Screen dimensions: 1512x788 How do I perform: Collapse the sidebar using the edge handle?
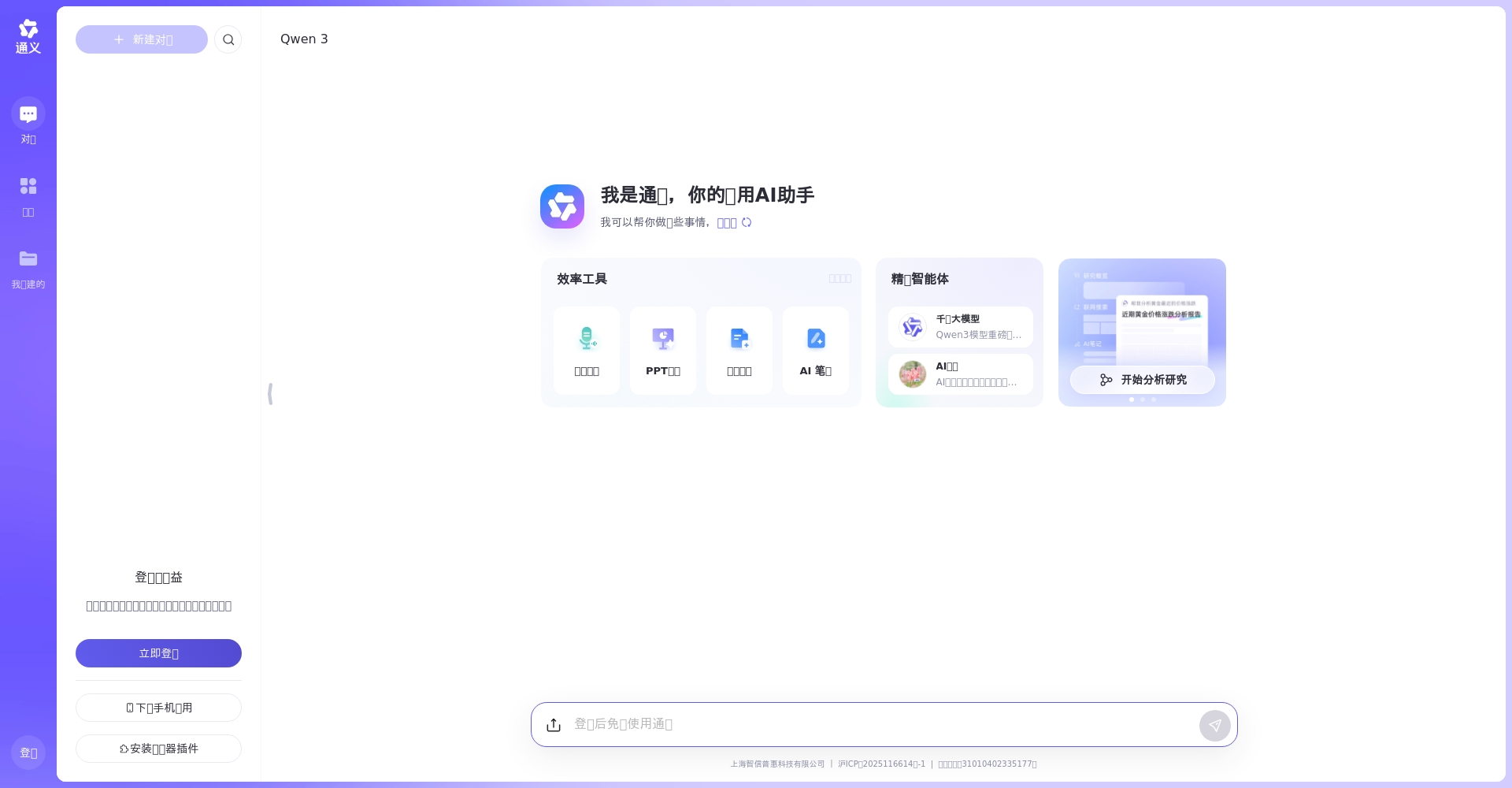coord(271,394)
